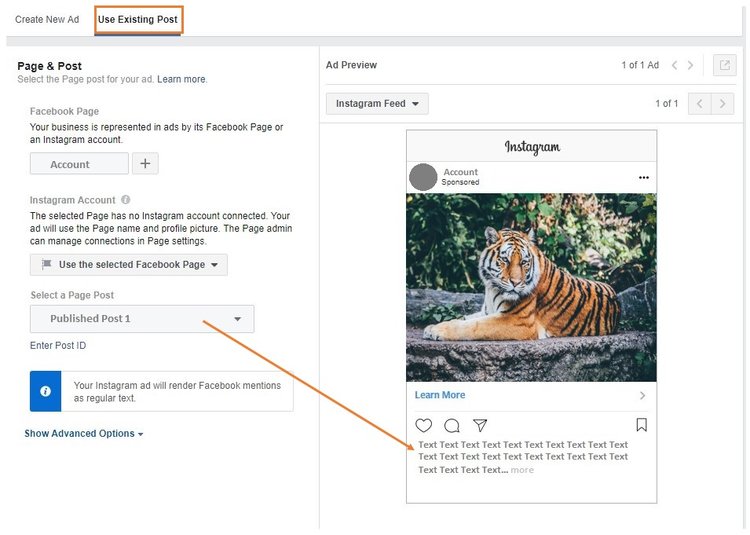Click the Instagram Account info icon
This screenshot has width=750, height=535.
coord(125,200)
